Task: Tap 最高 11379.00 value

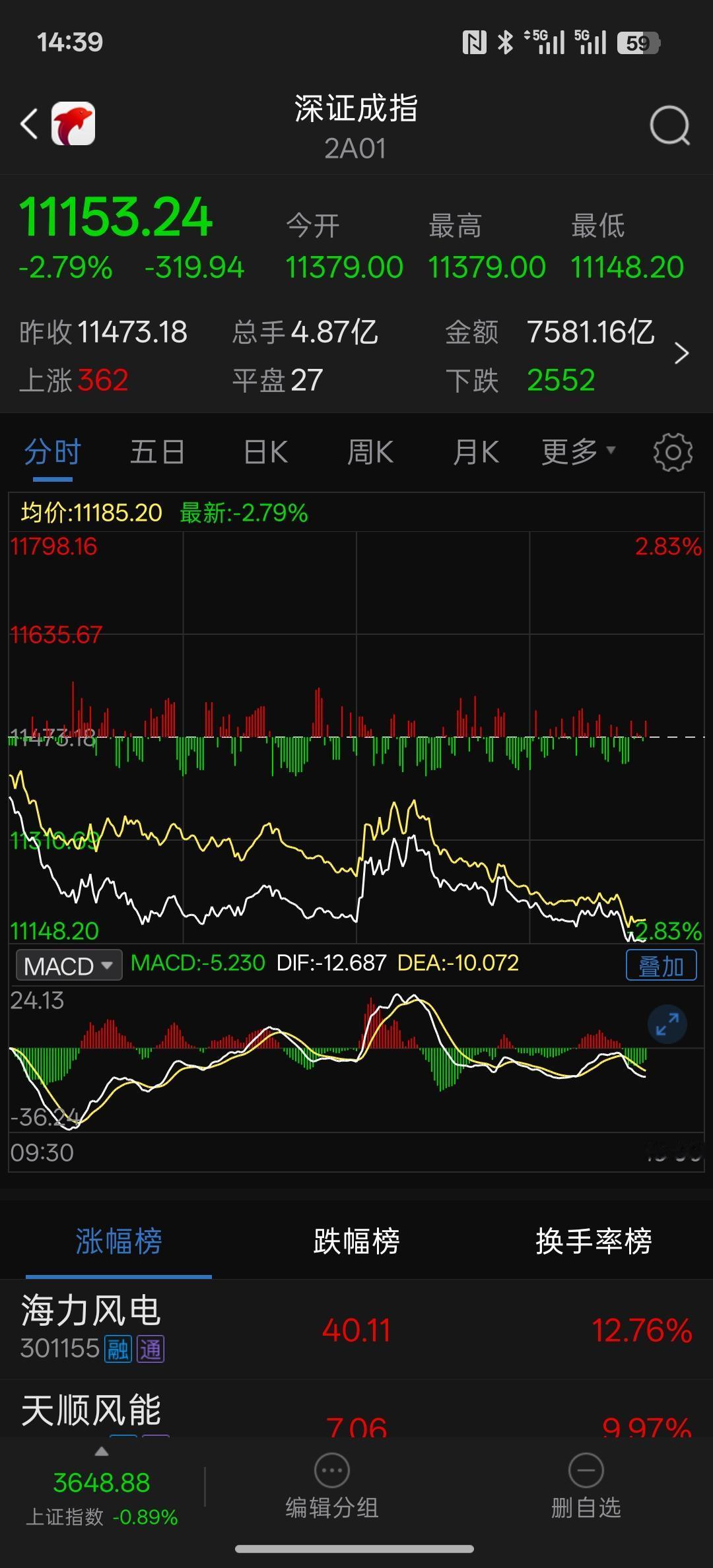Action: pos(487,267)
